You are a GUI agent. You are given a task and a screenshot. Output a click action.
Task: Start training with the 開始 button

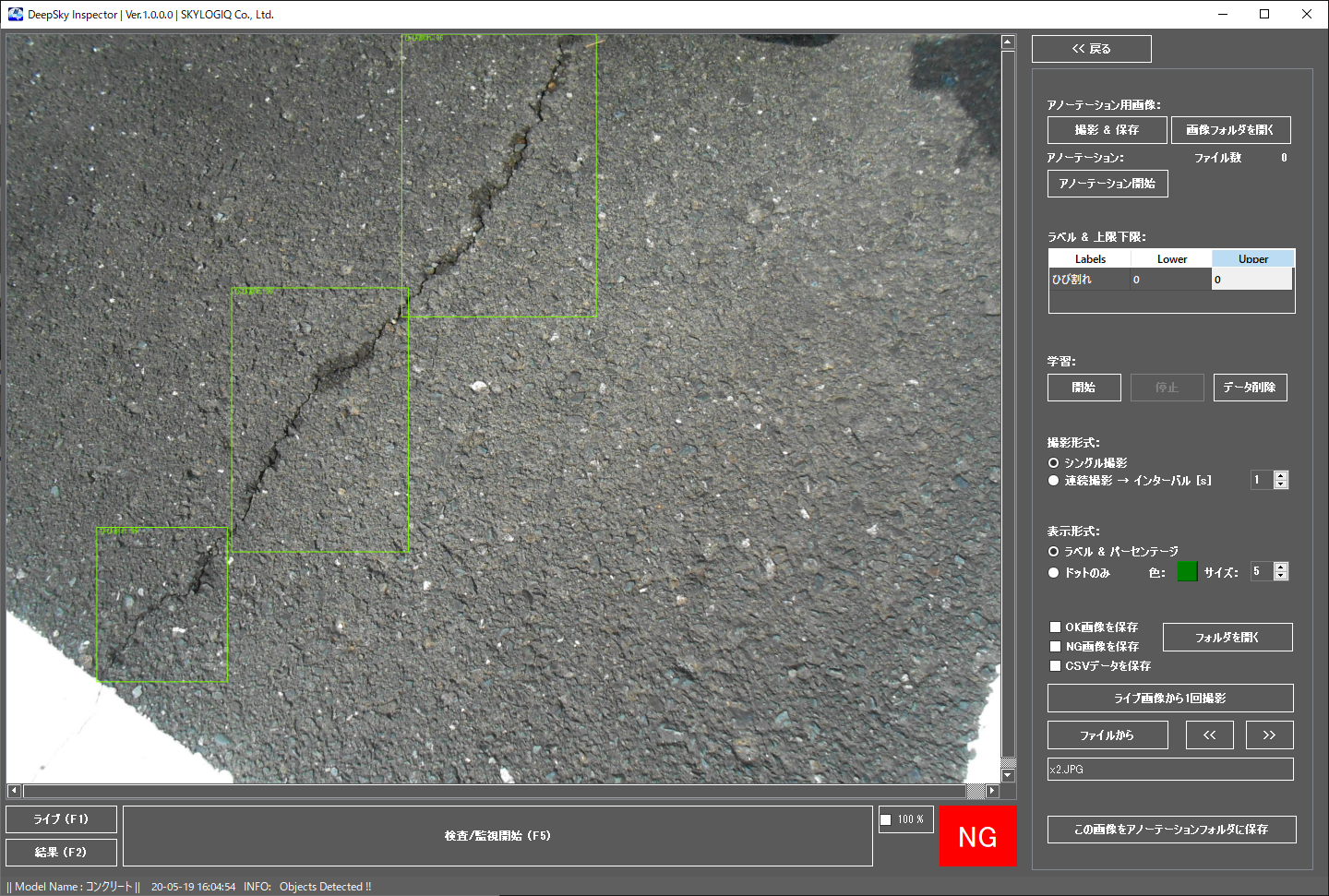1084,388
